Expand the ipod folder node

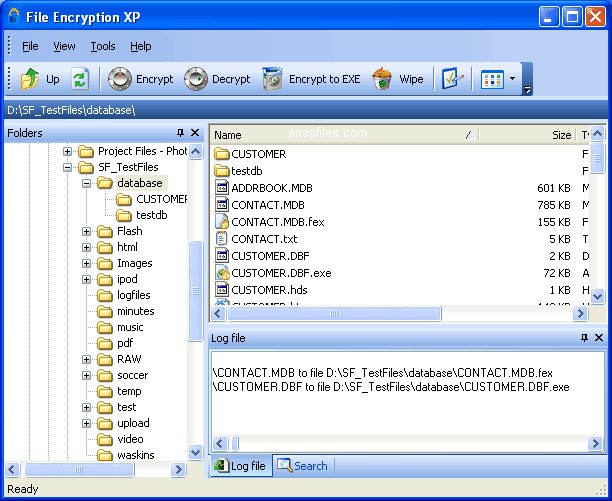pyautogui.click(x=86, y=279)
